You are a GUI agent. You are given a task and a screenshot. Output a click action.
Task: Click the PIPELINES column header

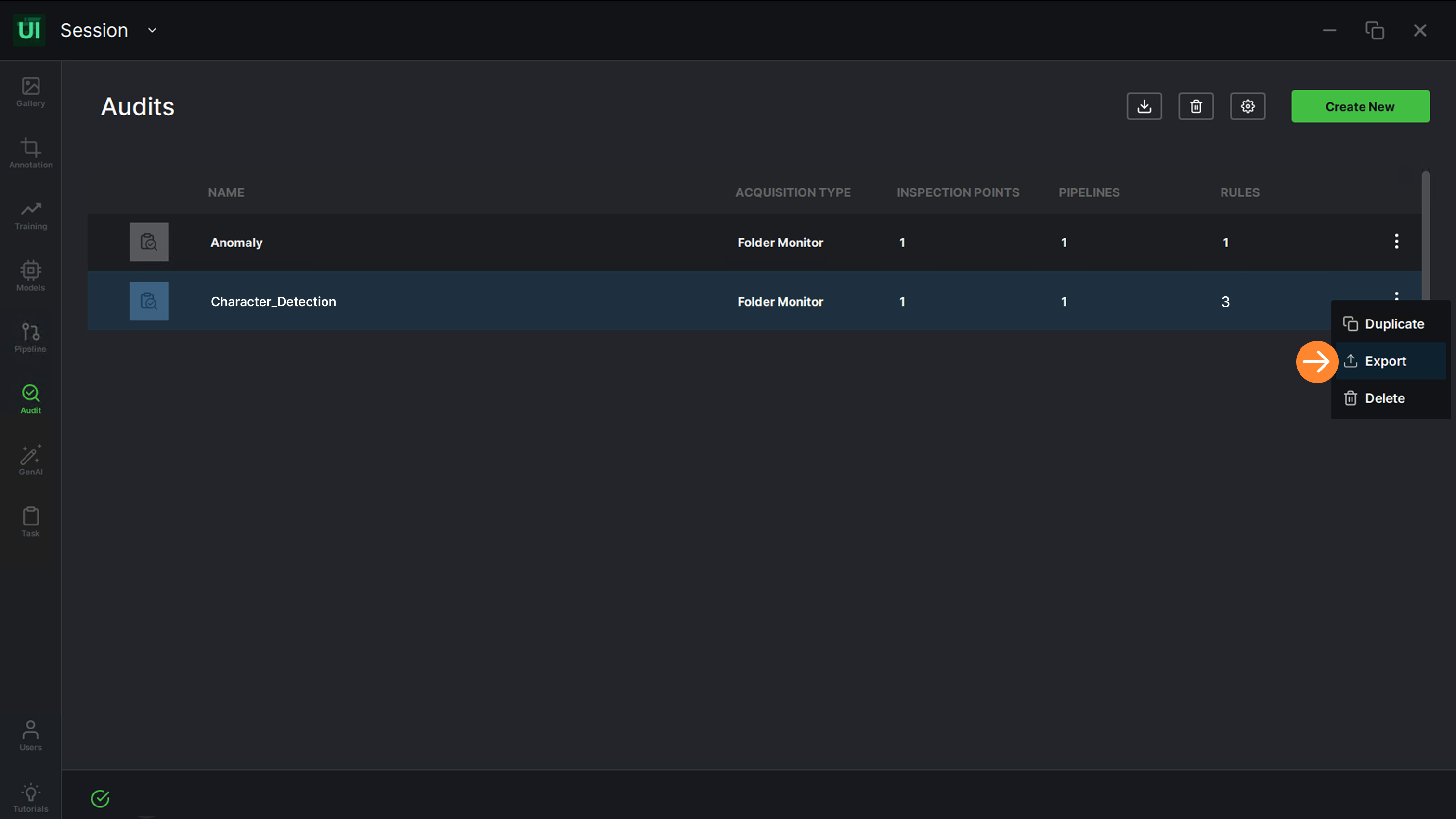point(1089,192)
